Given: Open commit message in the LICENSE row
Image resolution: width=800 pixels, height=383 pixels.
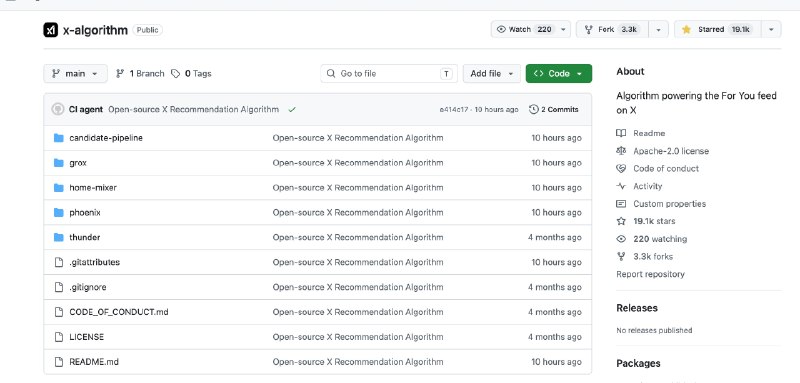Looking at the screenshot, I should click(x=358, y=337).
